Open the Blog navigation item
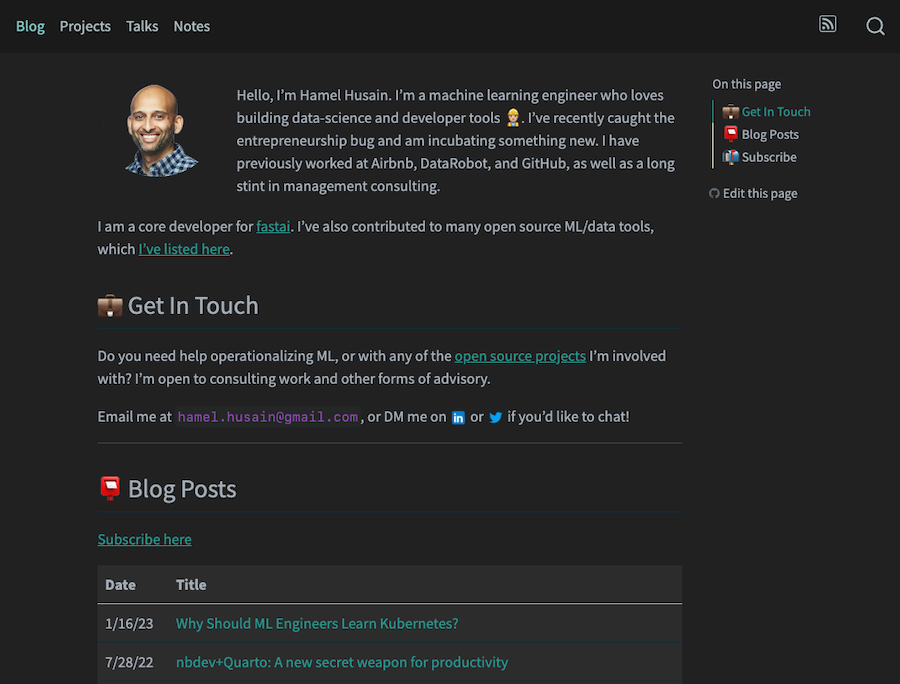This screenshot has width=900, height=684. [30, 26]
